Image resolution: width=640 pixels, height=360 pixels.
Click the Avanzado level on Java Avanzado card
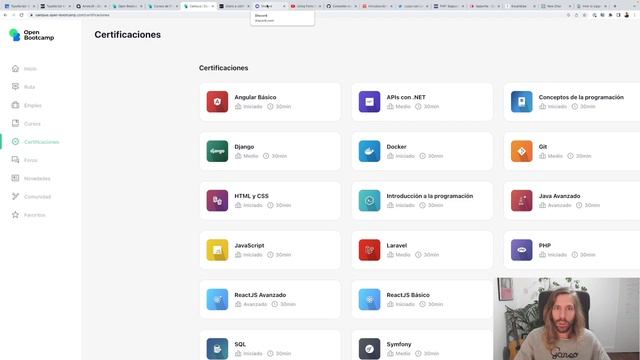coord(559,205)
